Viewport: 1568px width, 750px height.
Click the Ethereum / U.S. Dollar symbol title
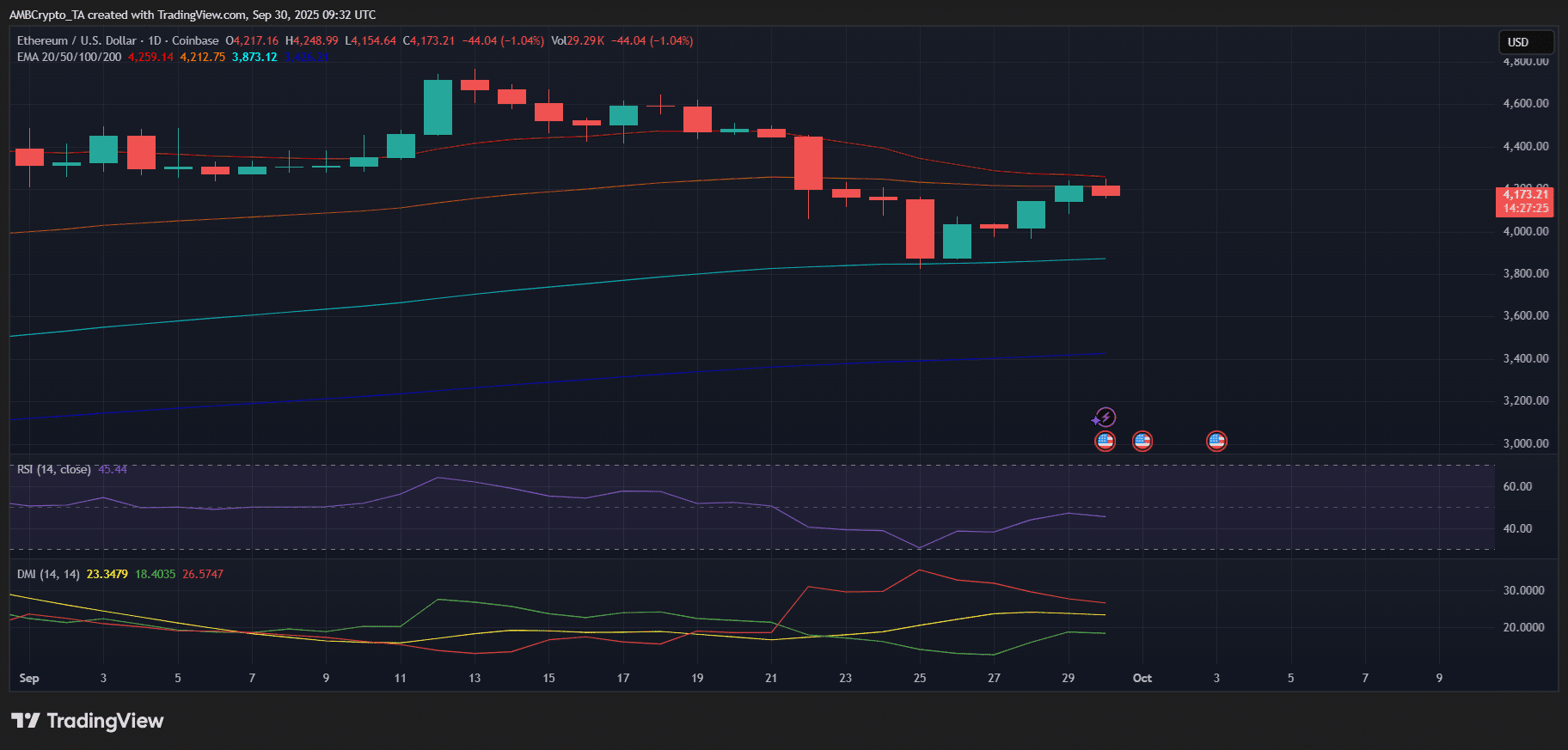tap(77, 40)
